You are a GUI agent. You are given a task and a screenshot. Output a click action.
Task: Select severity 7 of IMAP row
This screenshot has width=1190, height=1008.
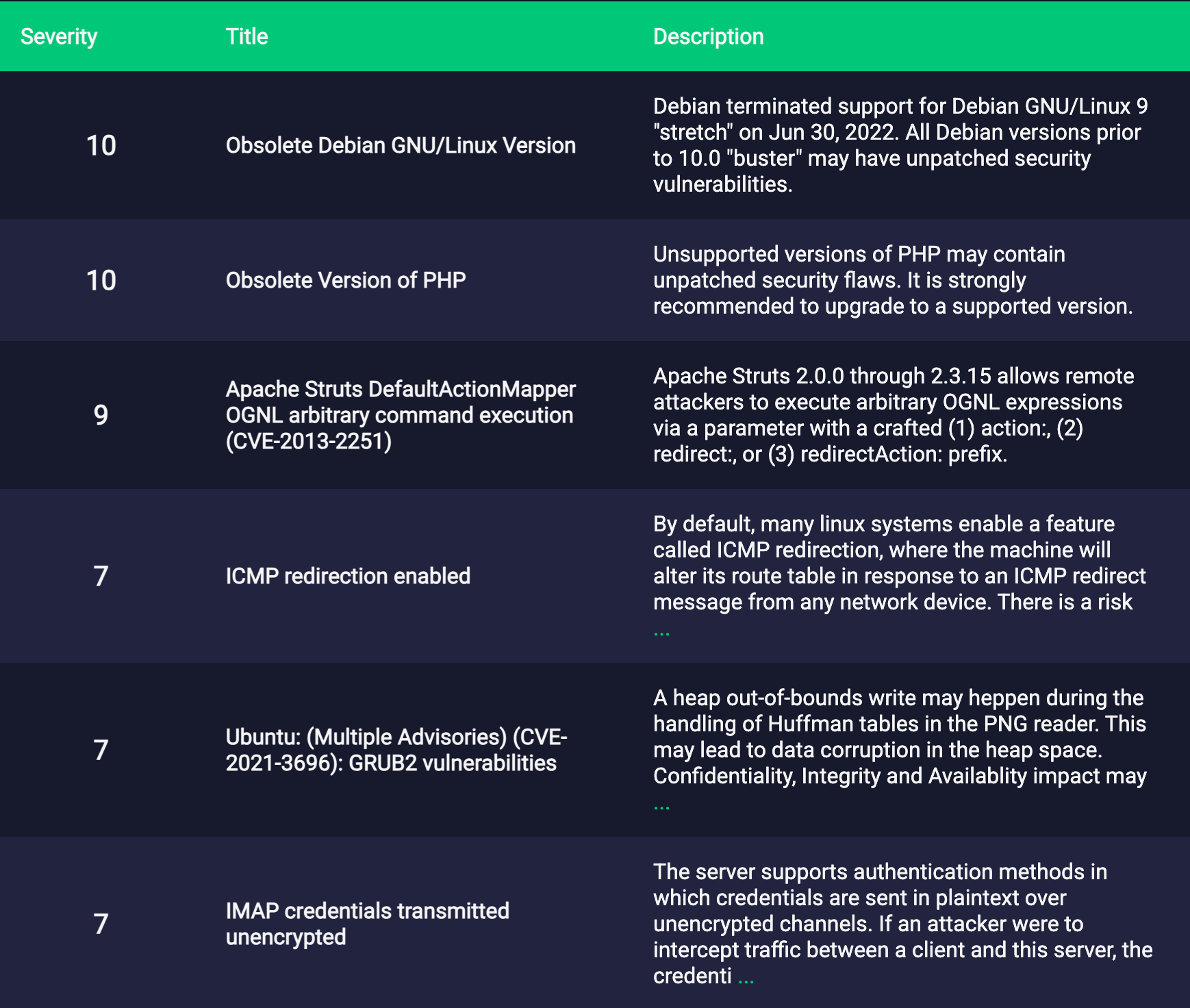pos(101,924)
